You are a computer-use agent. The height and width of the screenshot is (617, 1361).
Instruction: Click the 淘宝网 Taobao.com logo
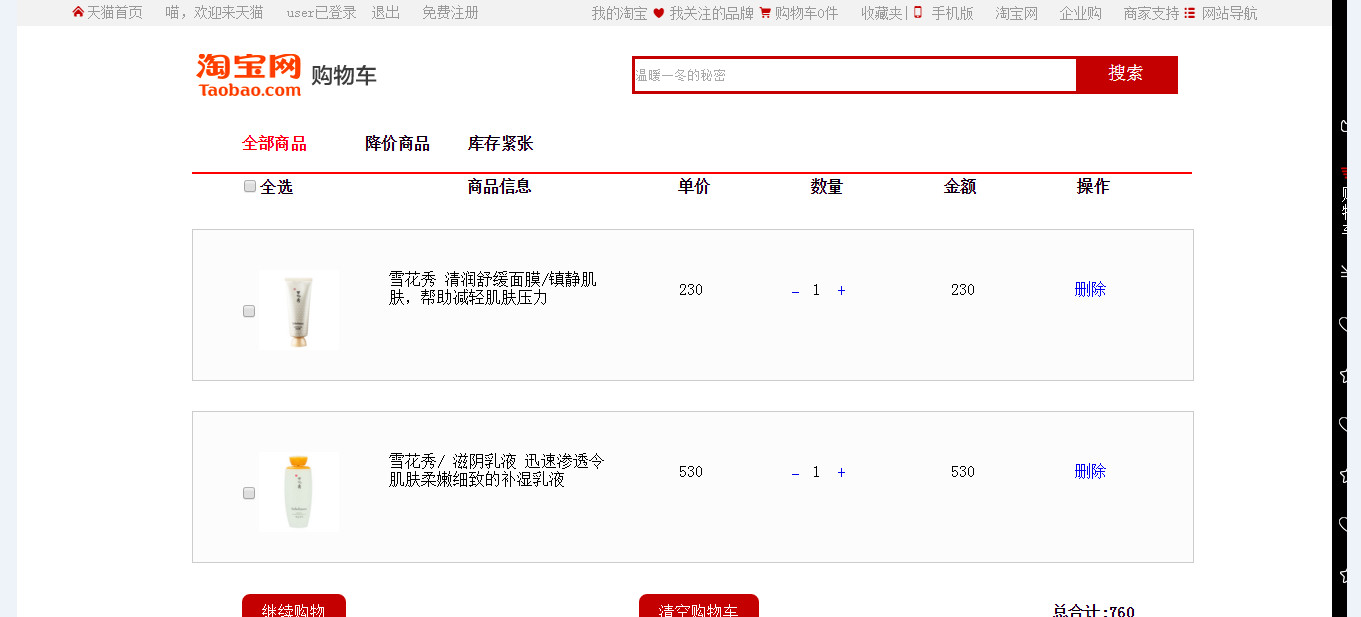249,75
